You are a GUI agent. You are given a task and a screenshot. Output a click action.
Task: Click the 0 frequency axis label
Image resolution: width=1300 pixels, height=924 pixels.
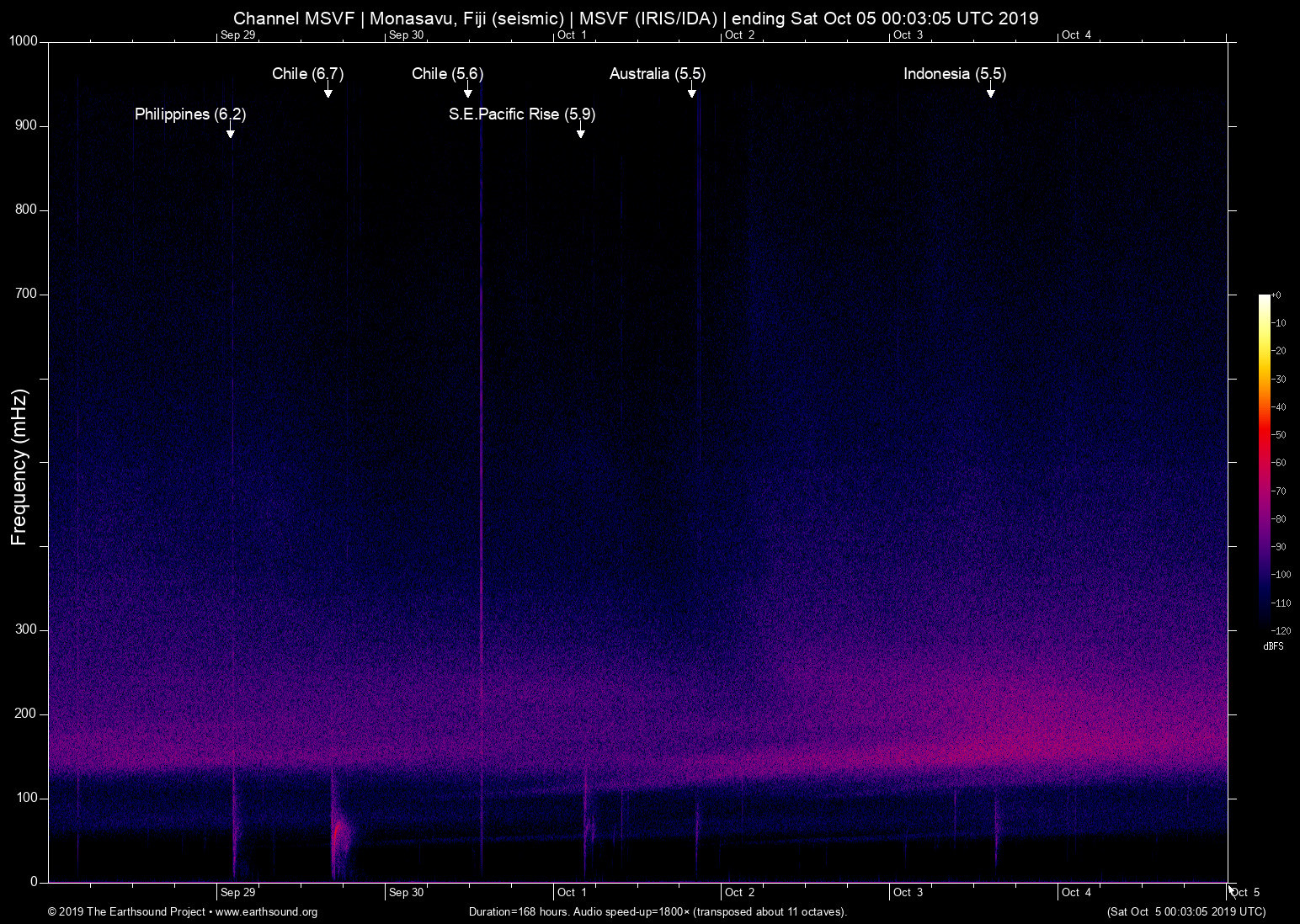[35, 882]
